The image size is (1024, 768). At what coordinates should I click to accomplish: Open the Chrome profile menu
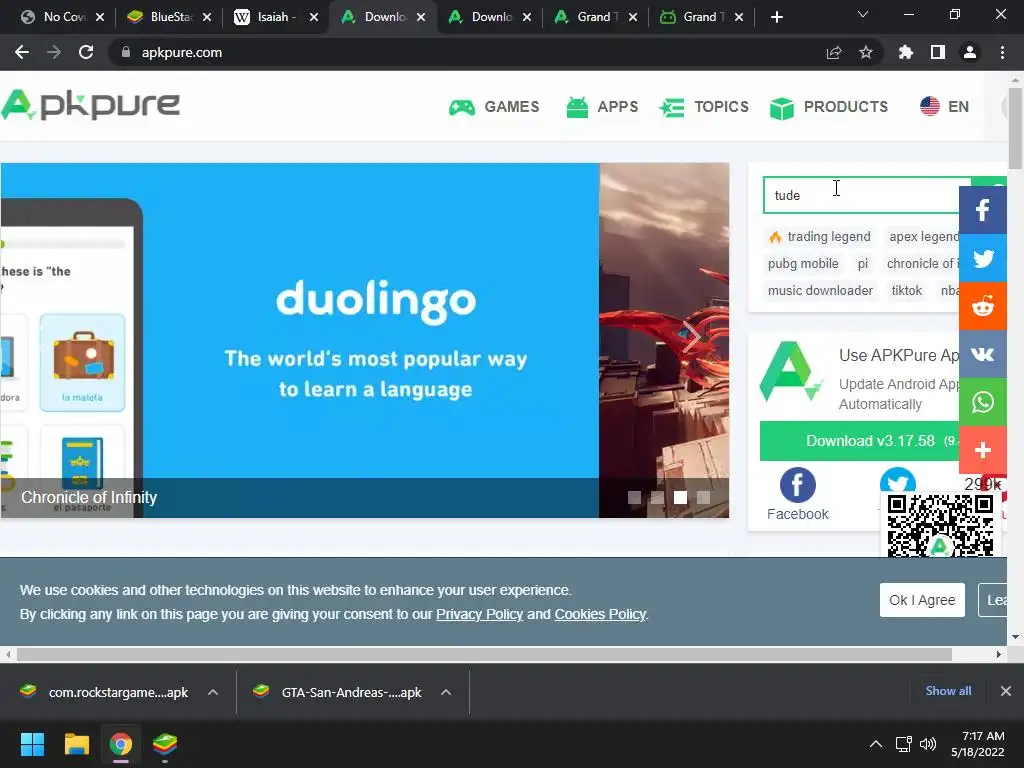click(970, 52)
